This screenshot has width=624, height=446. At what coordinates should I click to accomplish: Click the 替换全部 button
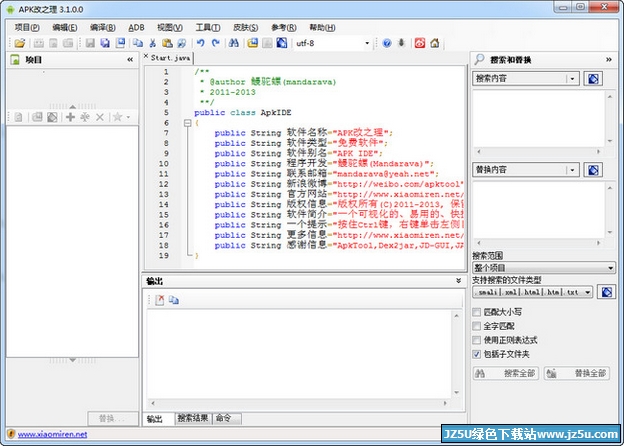pos(577,373)
